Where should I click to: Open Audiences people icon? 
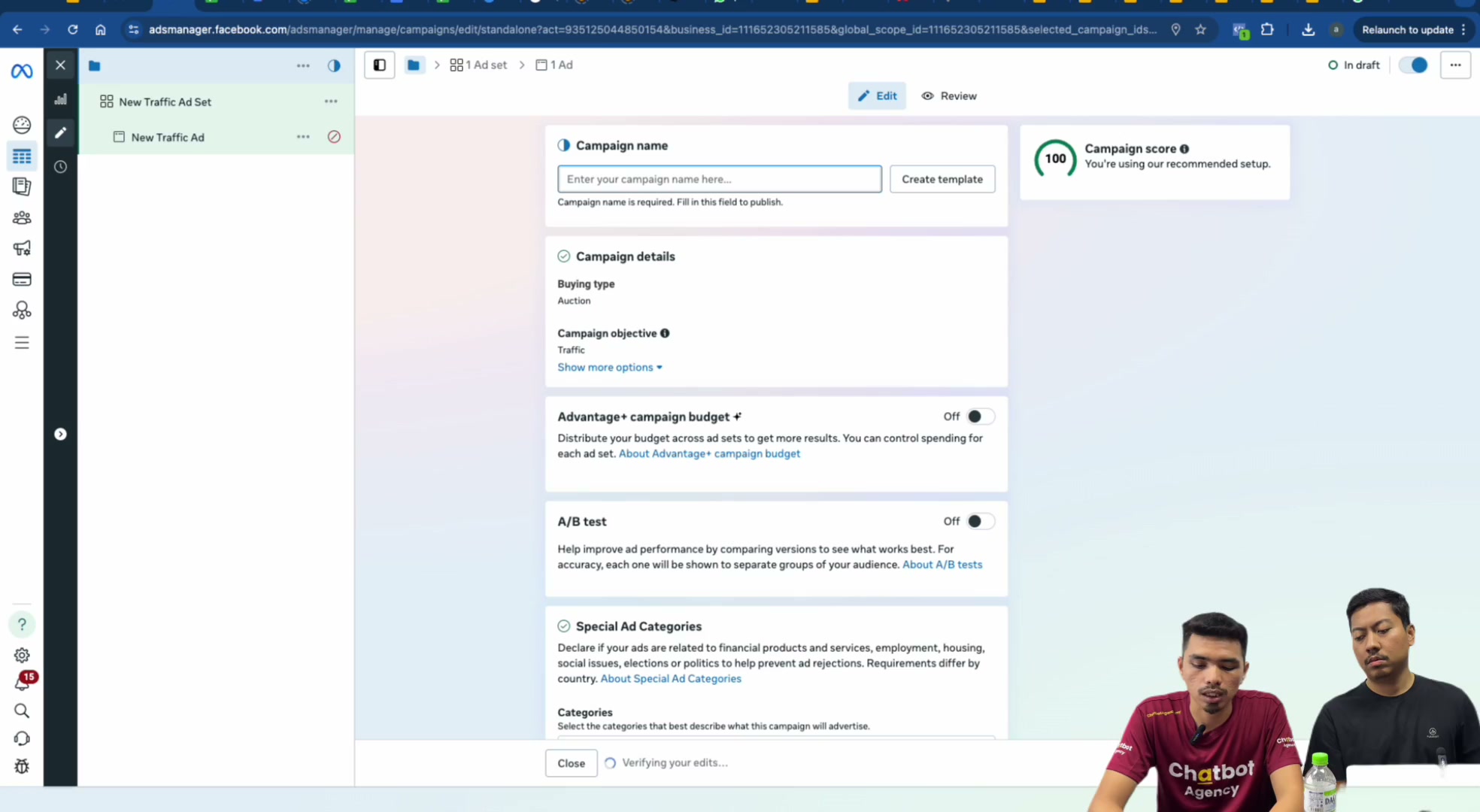[x=22, y=218]
